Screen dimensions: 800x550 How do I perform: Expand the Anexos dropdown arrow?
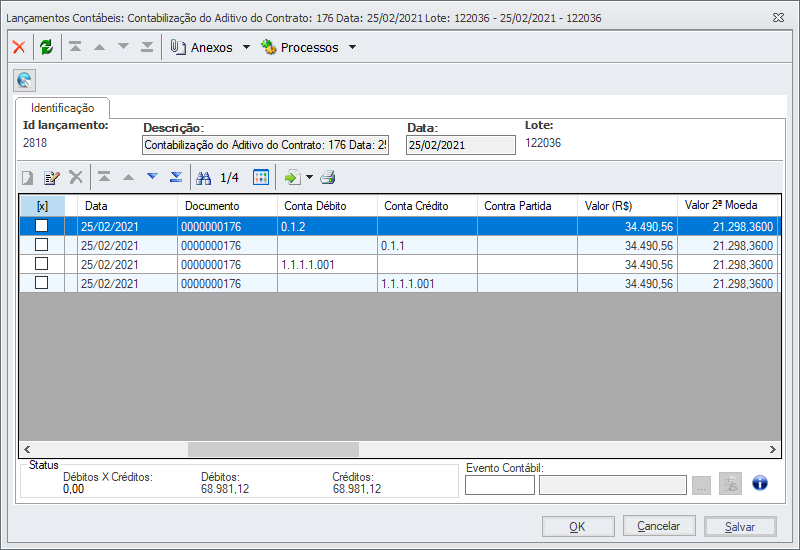246,47
